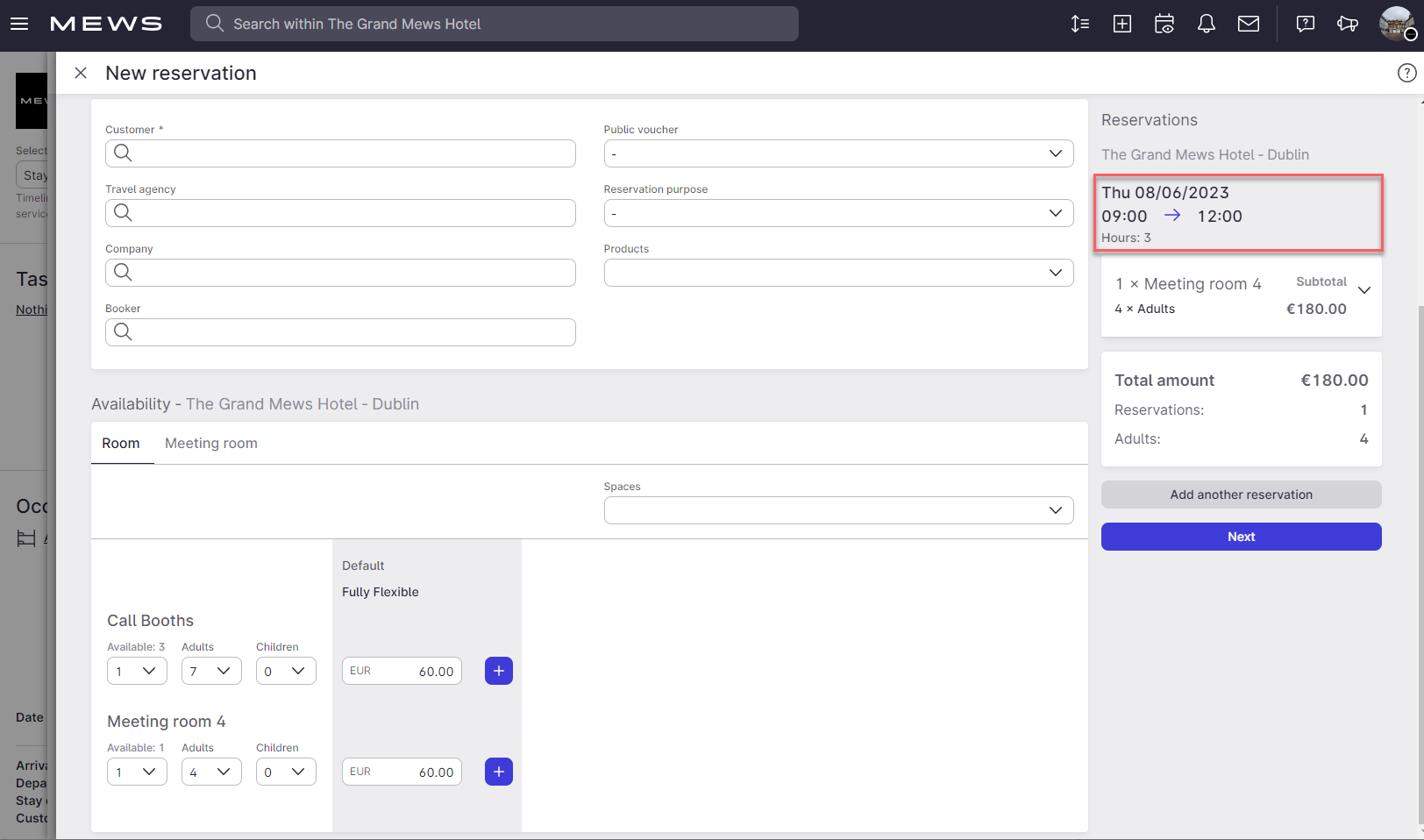The height and width of the screenshot is (840, 1424).
Task: Add Meeting room 4 with the plus button
Action: tap(498, 772)
